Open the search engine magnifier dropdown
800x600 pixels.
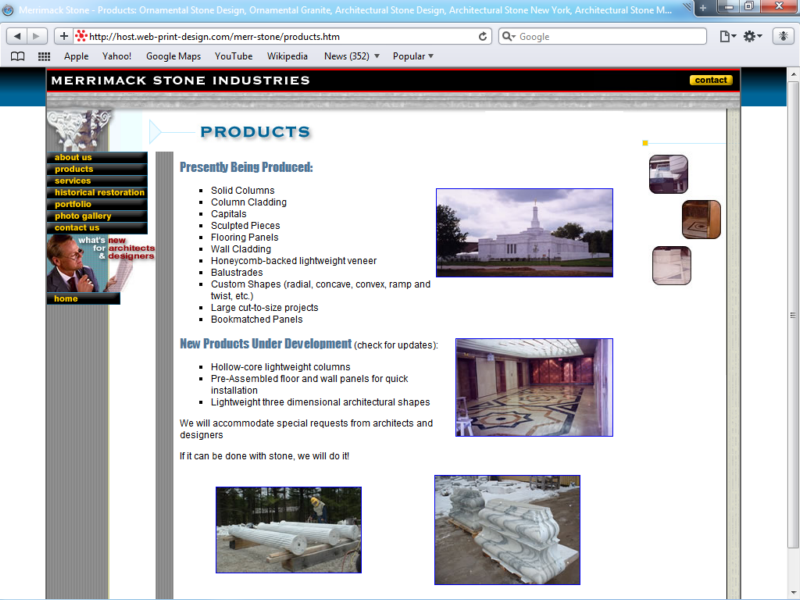click(509, 36)
